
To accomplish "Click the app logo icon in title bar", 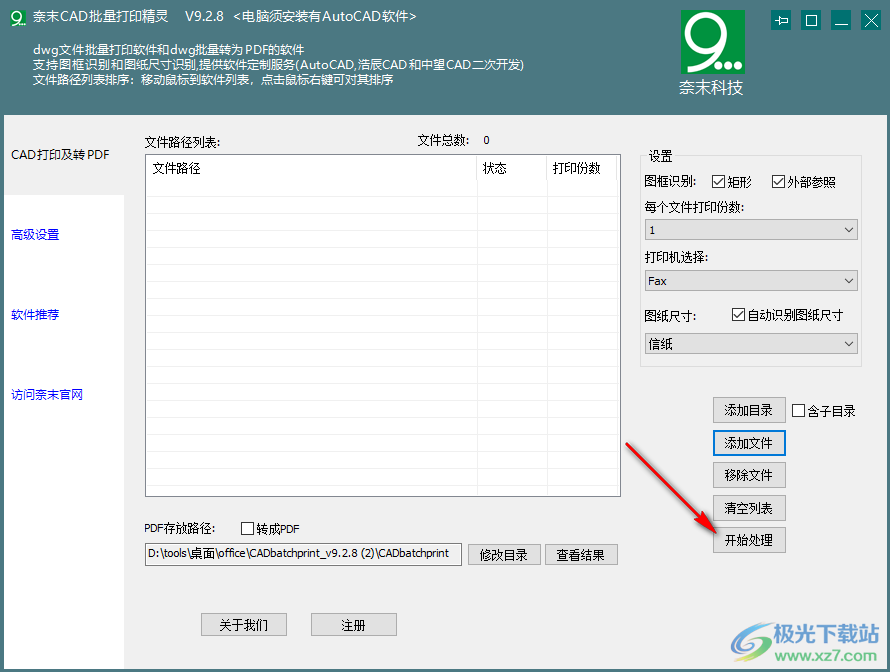I will click(18, 18).
